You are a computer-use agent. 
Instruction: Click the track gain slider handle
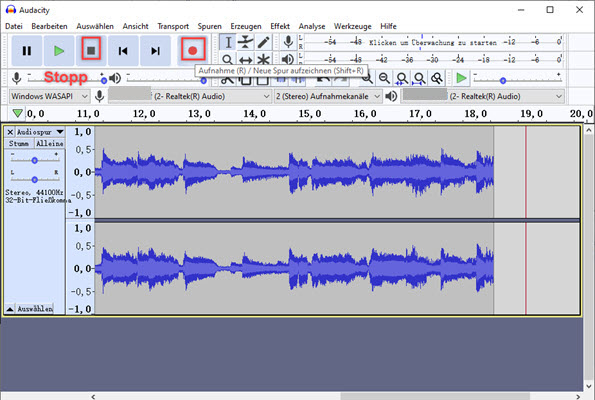point(35,161)
